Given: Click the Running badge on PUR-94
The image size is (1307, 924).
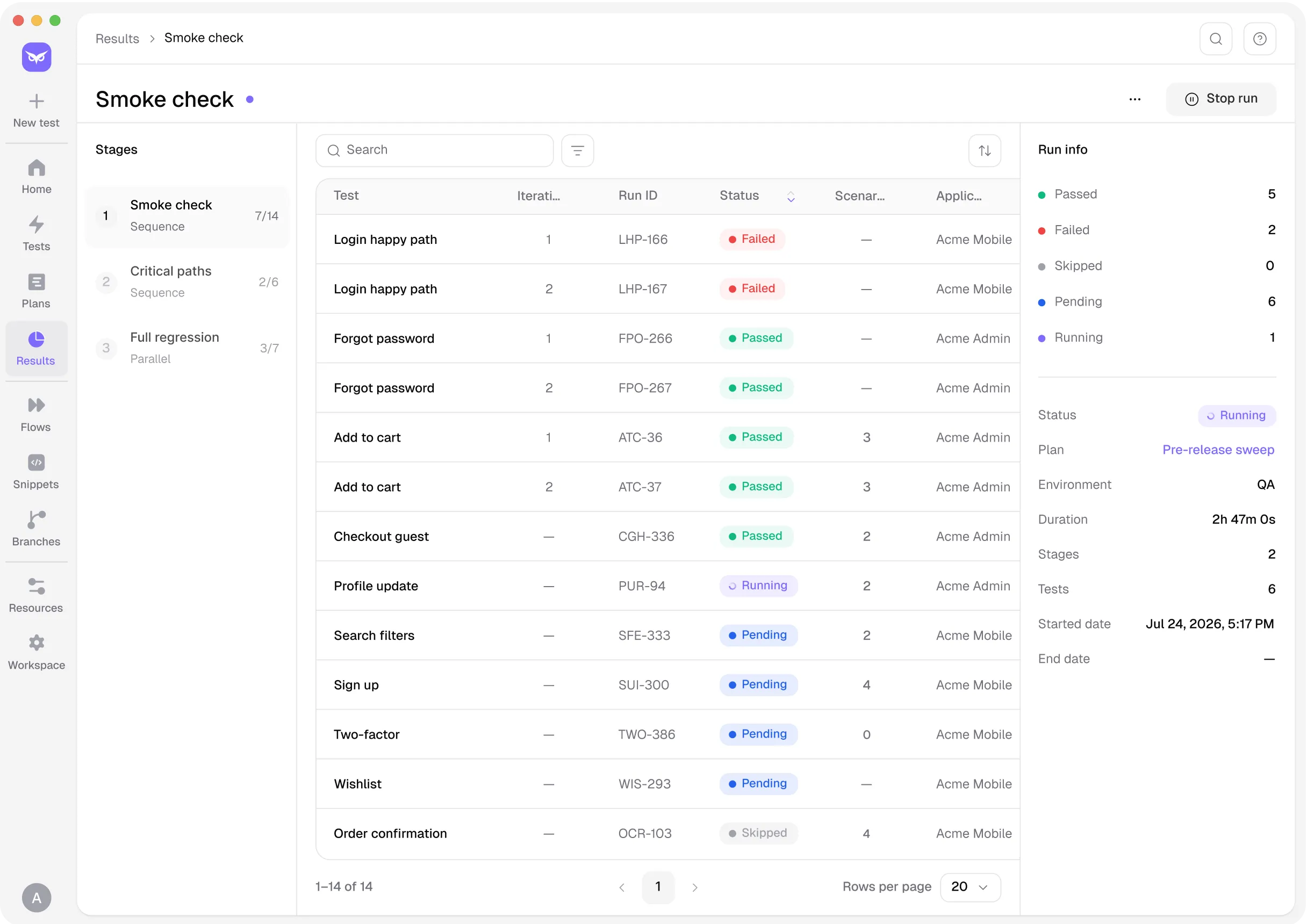Looking at the screenshot, I should [x=758, y=586].
